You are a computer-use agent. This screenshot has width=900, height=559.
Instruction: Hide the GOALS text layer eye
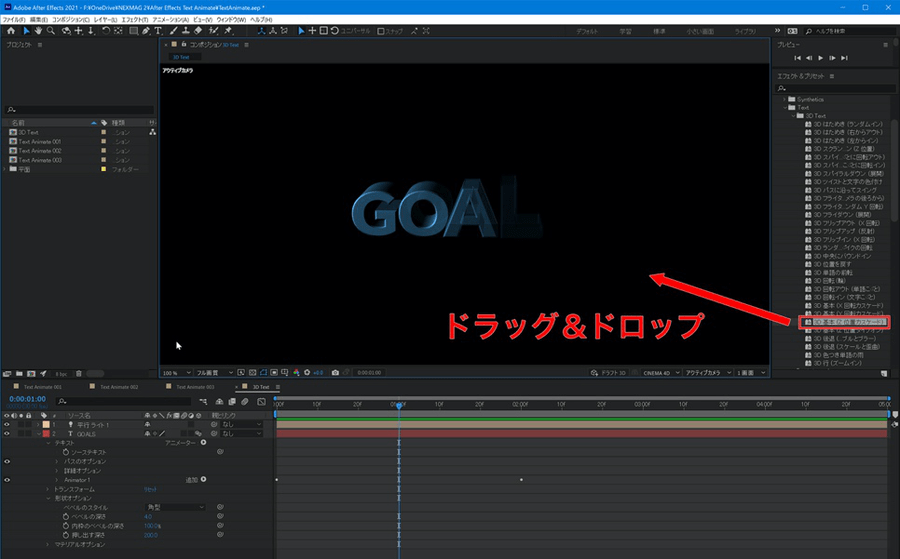(x=7, y=434)
